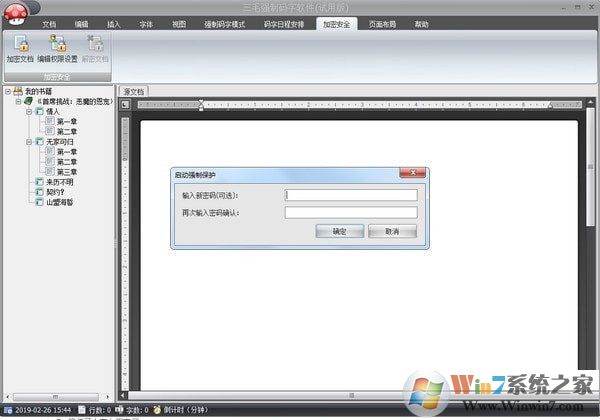Switch to the 插入 ribbon tab
The width and height of the screenshot is (600, 420).
(114, 24)
